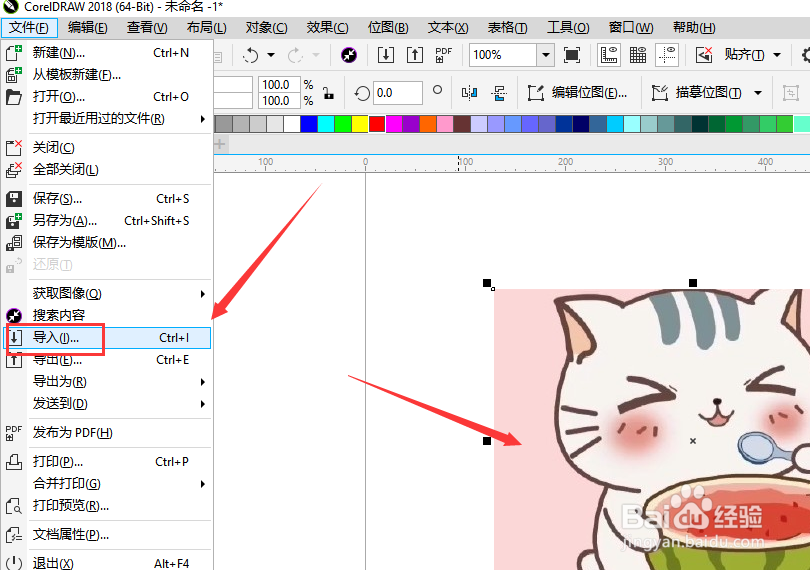
Task: Click the 关闭 document icon in menu
Action: click(14, 148)
